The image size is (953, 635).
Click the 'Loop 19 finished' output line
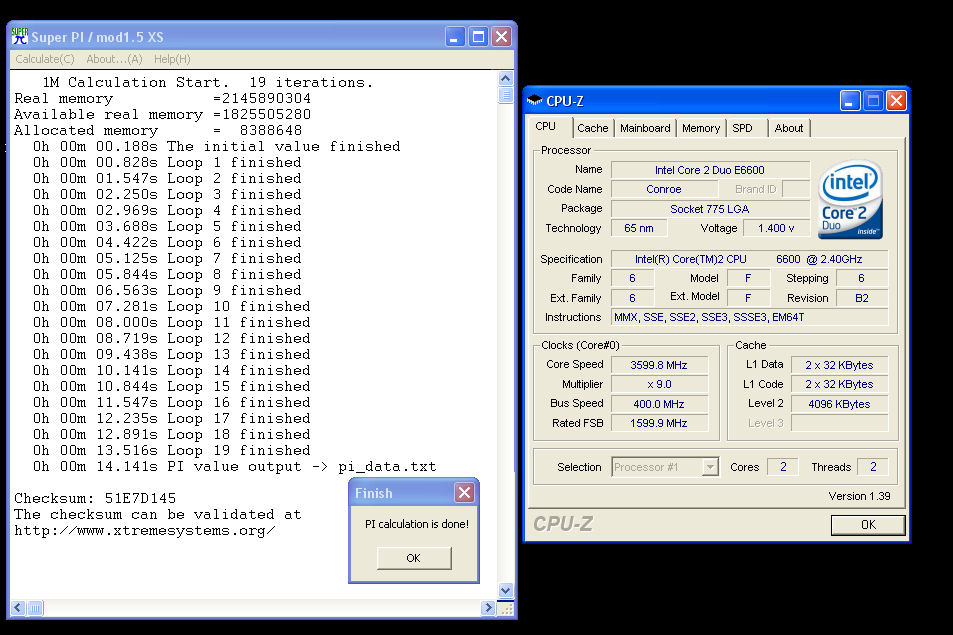pos(171,450)
